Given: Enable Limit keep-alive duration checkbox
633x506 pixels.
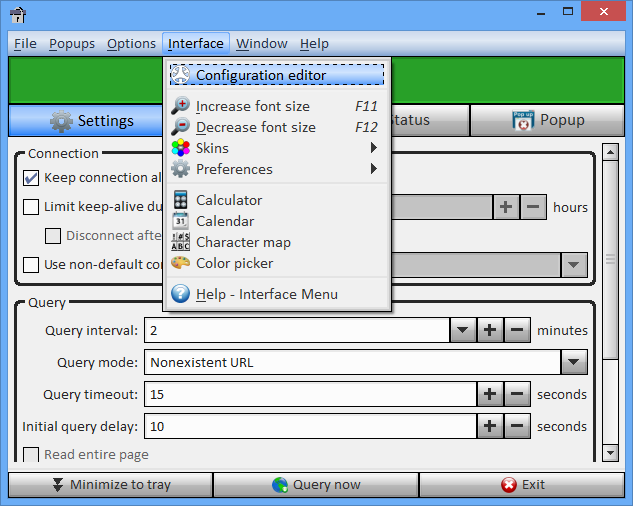Looking at the screenshot, I should click(x=31, y=207).
